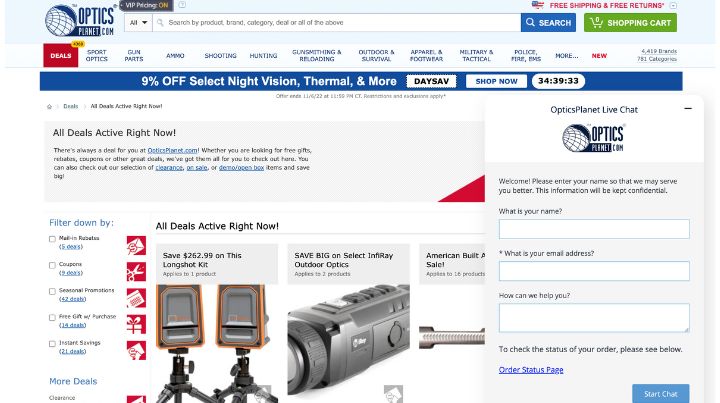Toggle the VIP Pricing ON switch
Image resolution: width=720 pixels, height=403 pixels.
(146, 5)
